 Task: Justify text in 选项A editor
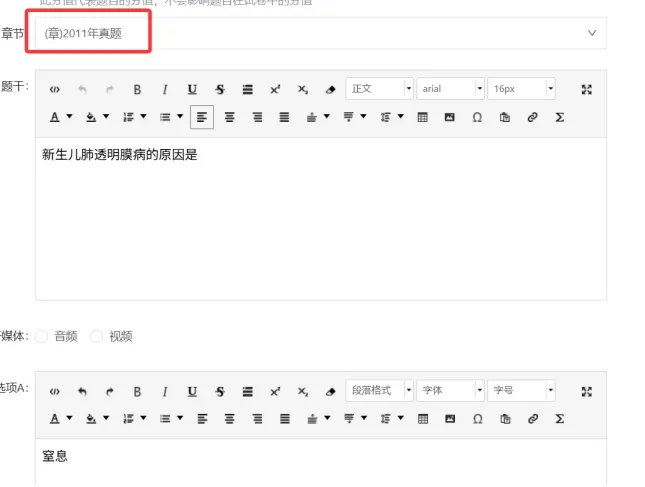(284, 419)
